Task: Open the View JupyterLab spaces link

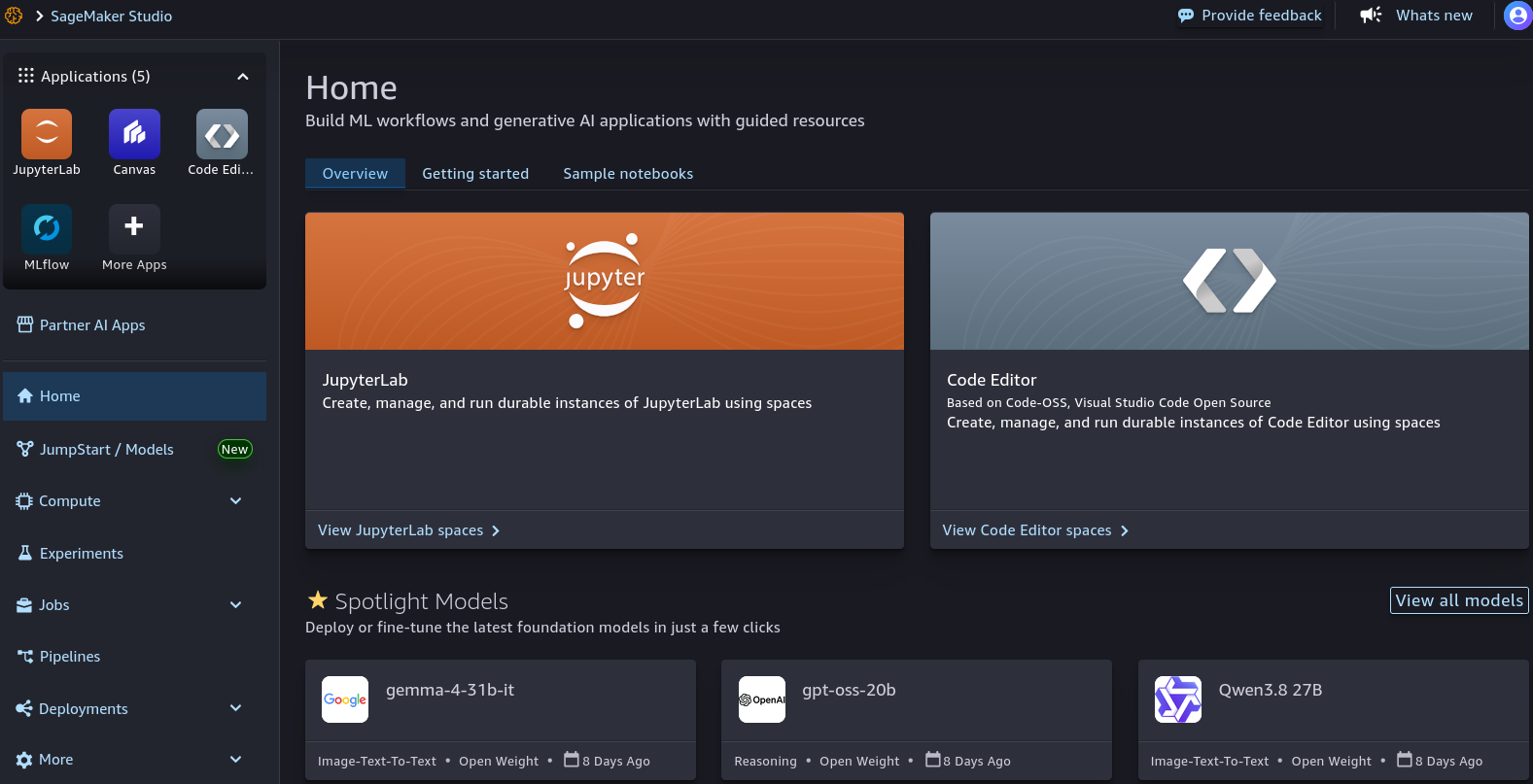Action: [409, 530]
